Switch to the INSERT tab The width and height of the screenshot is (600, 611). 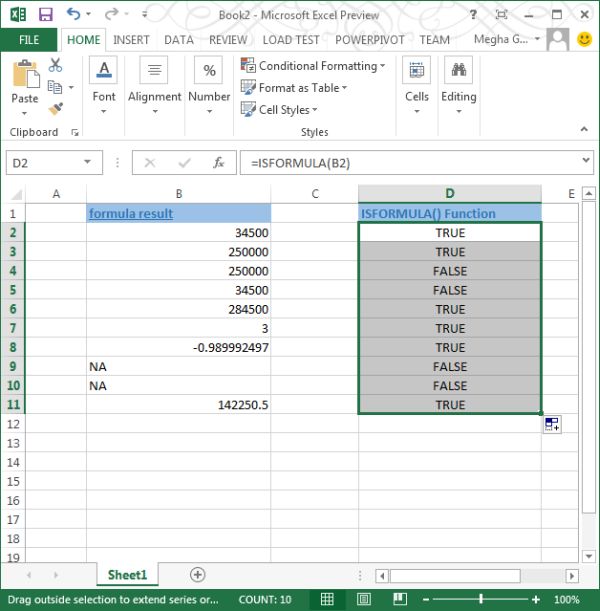tap(131, 40)
